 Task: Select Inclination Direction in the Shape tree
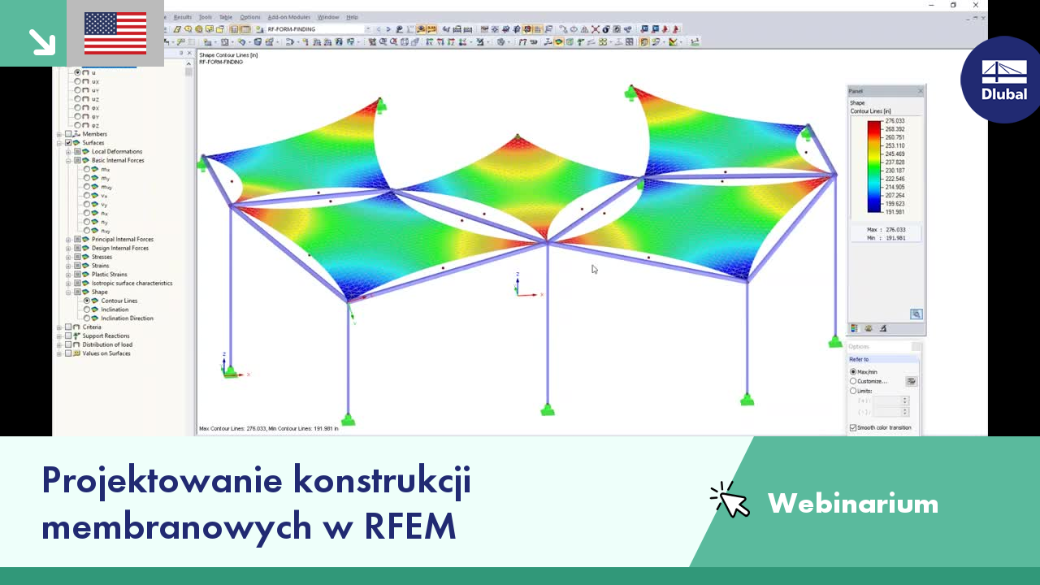coord(127,318)
